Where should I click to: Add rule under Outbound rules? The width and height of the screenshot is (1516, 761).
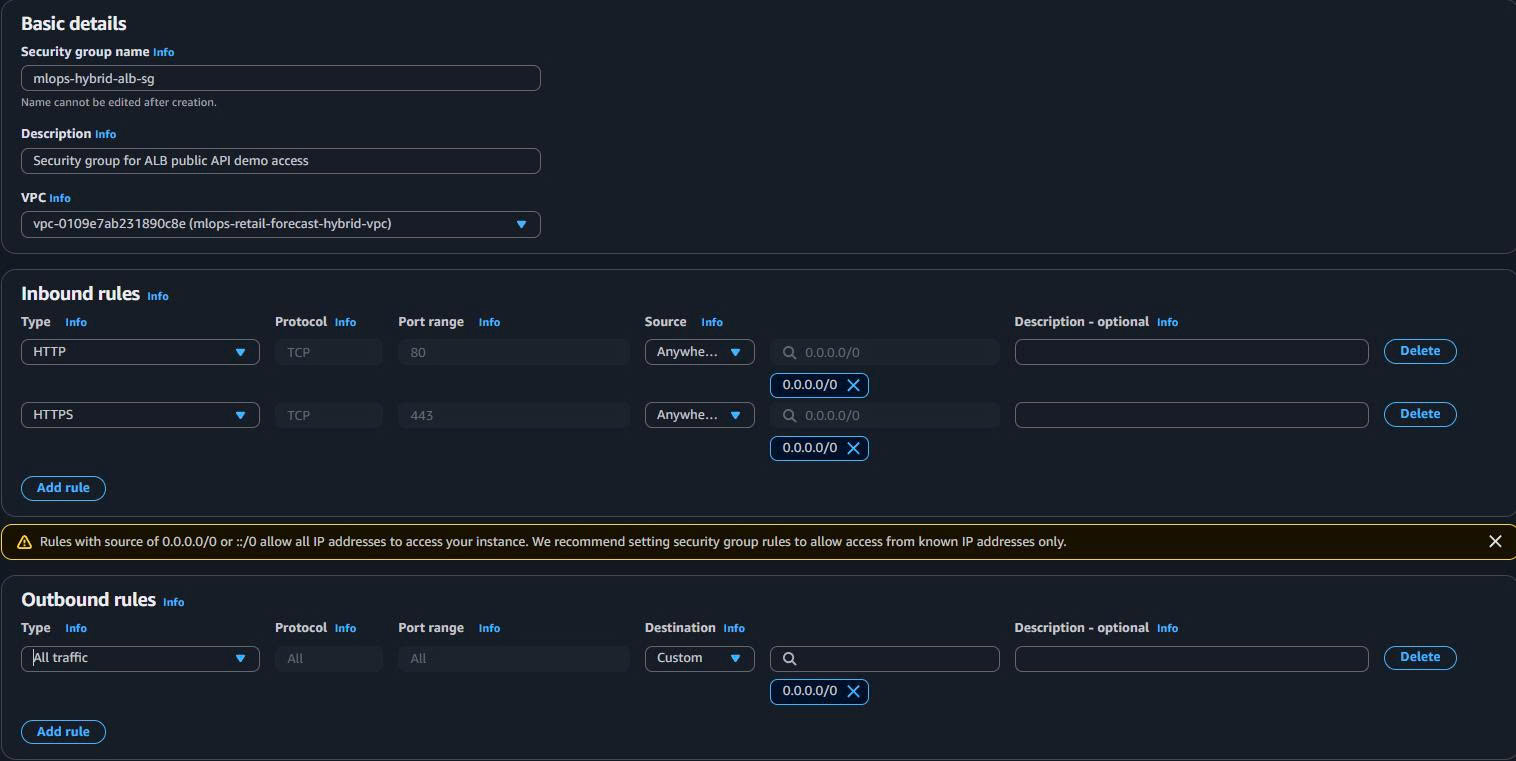pos(63,732)
